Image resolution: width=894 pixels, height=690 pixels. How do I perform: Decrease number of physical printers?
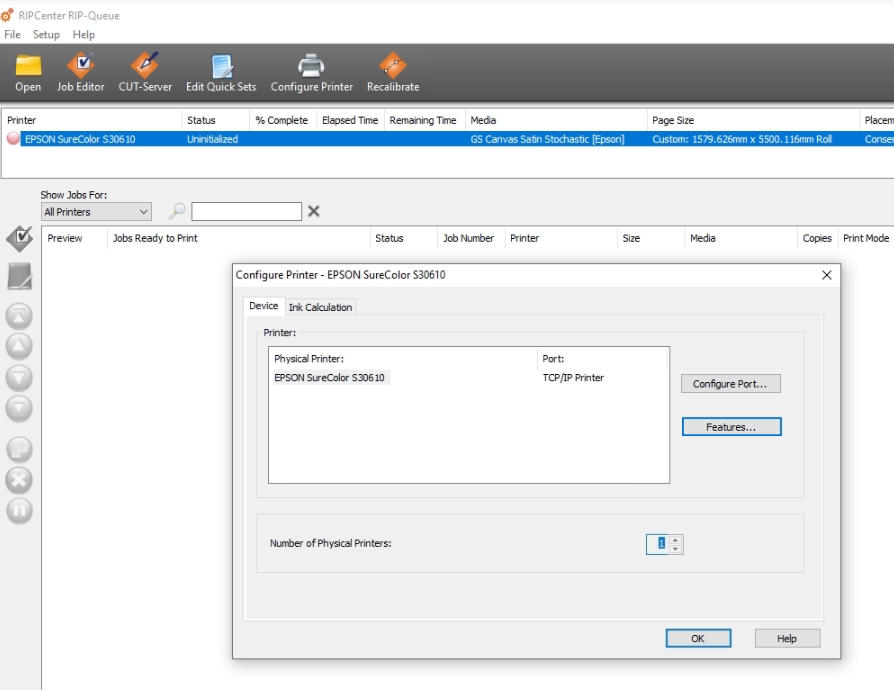[x=675, y=549]
